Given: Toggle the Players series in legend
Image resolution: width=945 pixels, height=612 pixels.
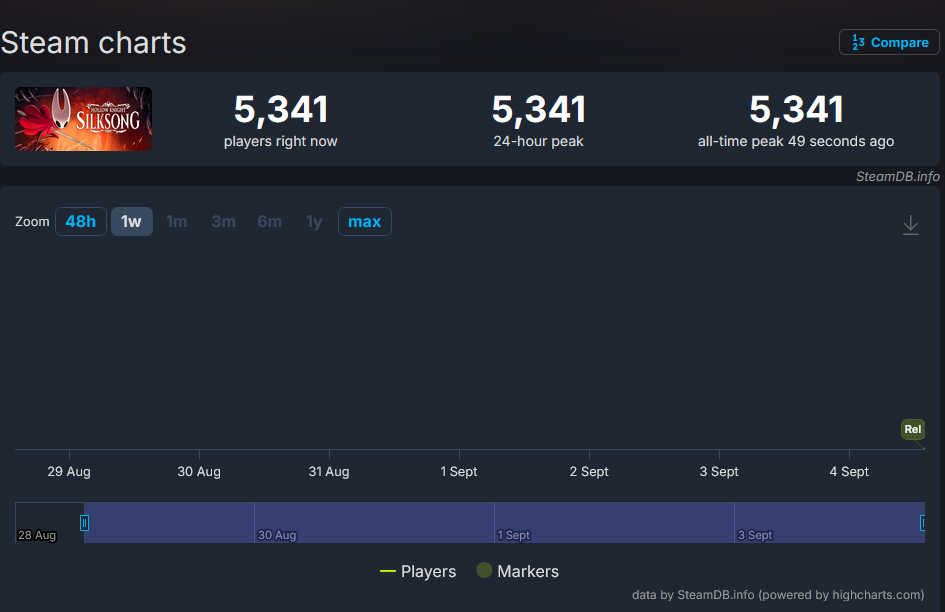Looking at the screenshot, I should 418,571.
